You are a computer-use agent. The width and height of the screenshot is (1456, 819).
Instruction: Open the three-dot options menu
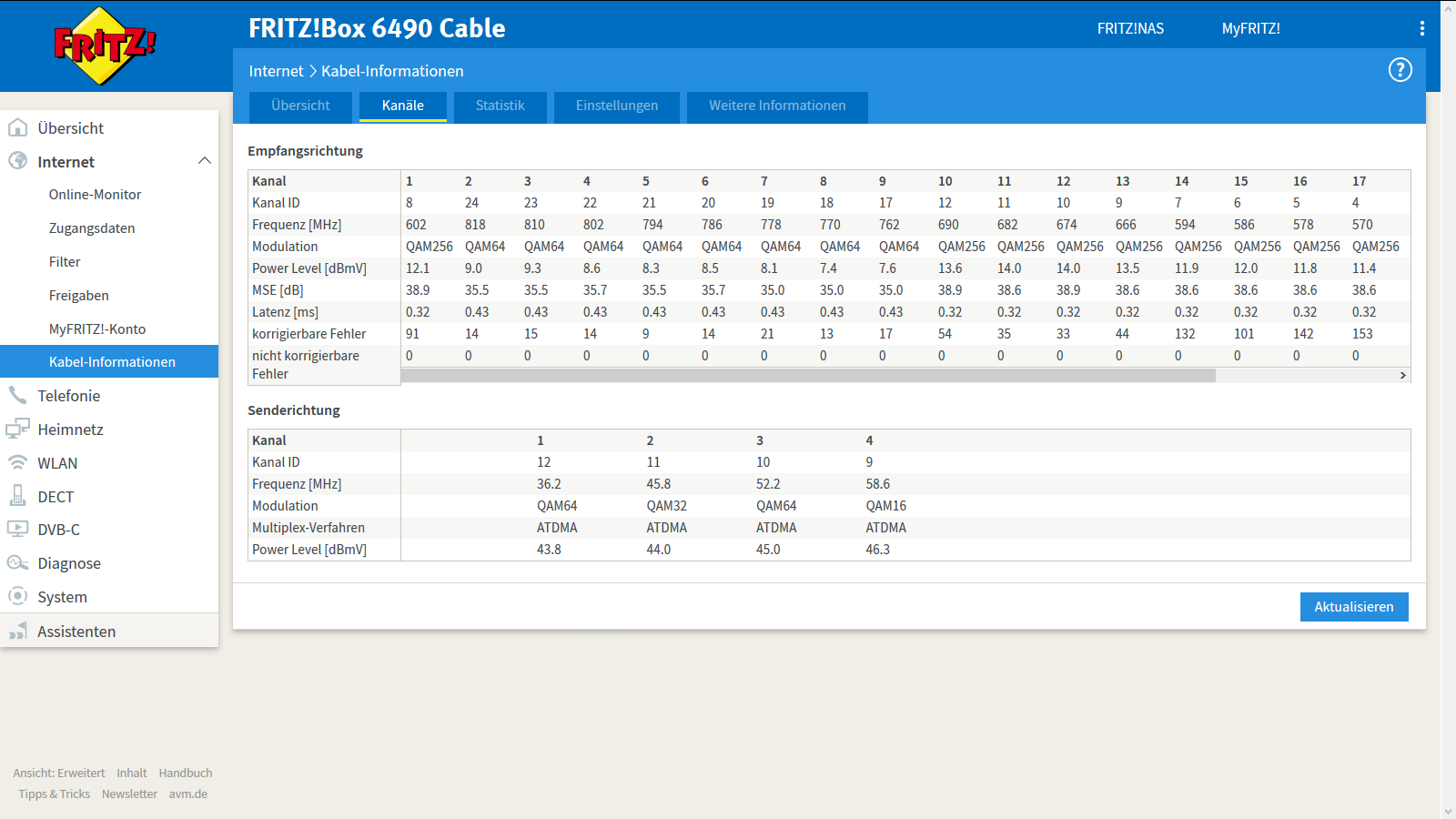1421,28
